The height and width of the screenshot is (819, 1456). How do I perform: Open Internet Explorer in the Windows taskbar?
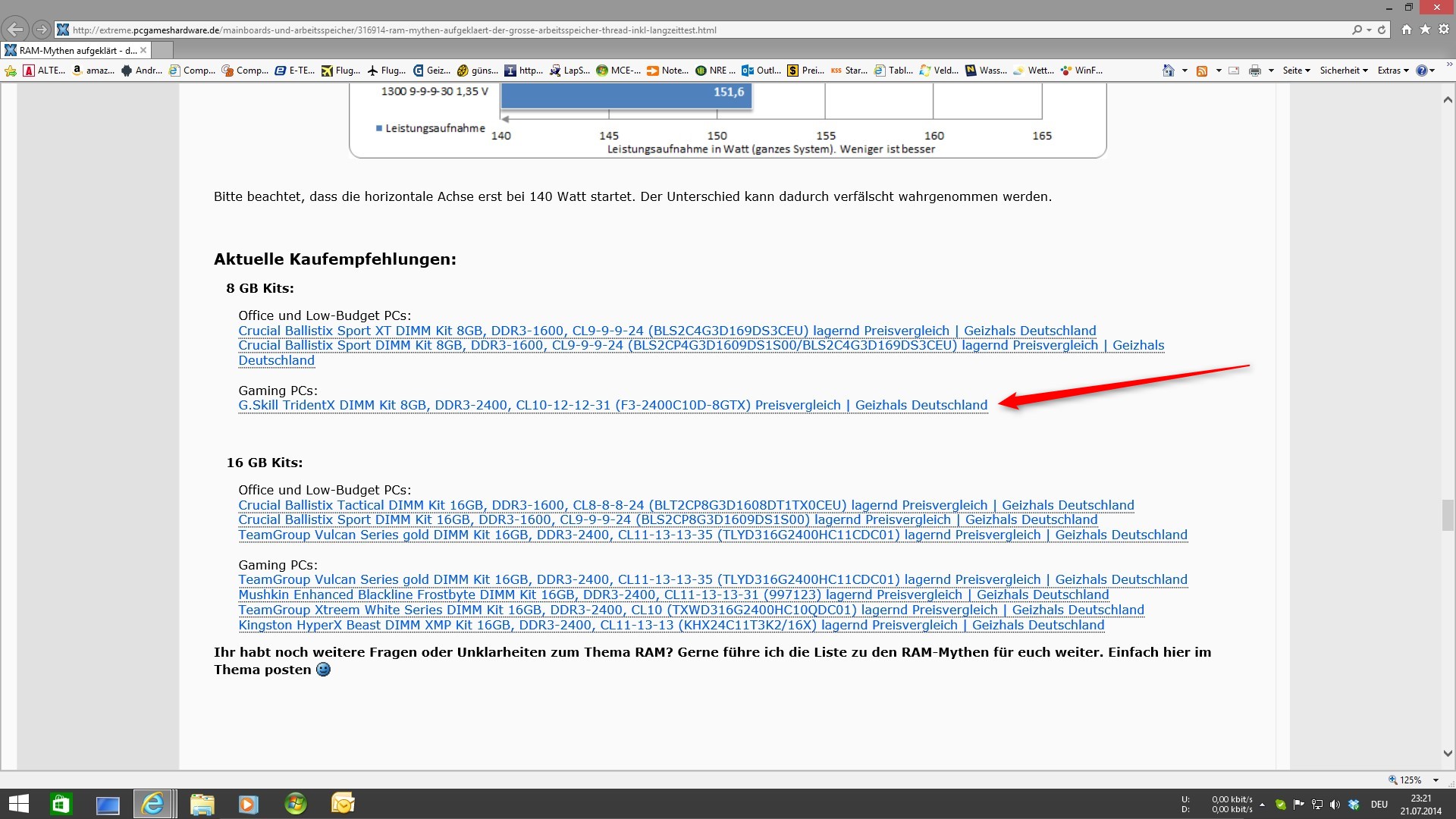pos(153,803)
